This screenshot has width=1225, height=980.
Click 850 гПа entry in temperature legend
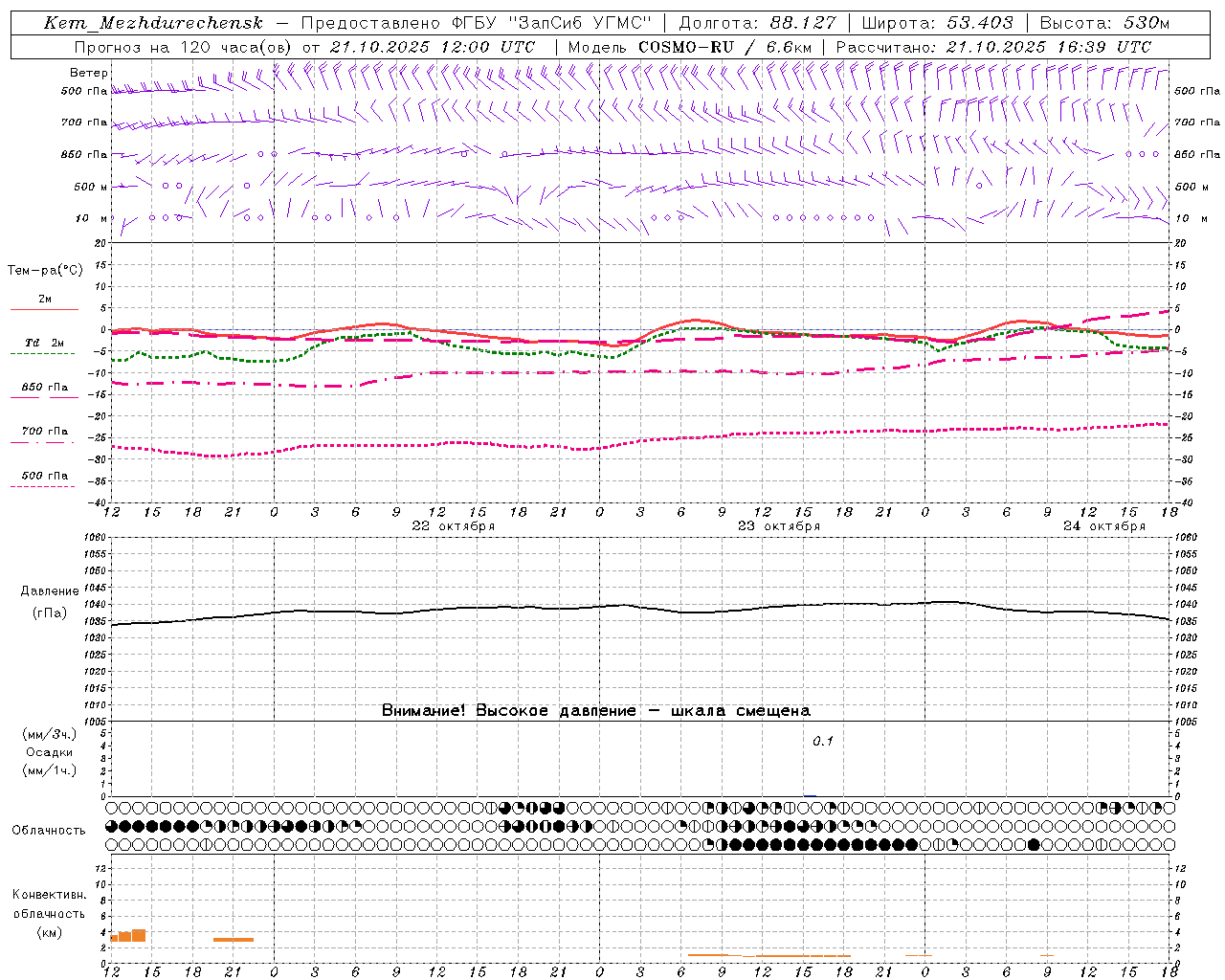click(44, 389)
